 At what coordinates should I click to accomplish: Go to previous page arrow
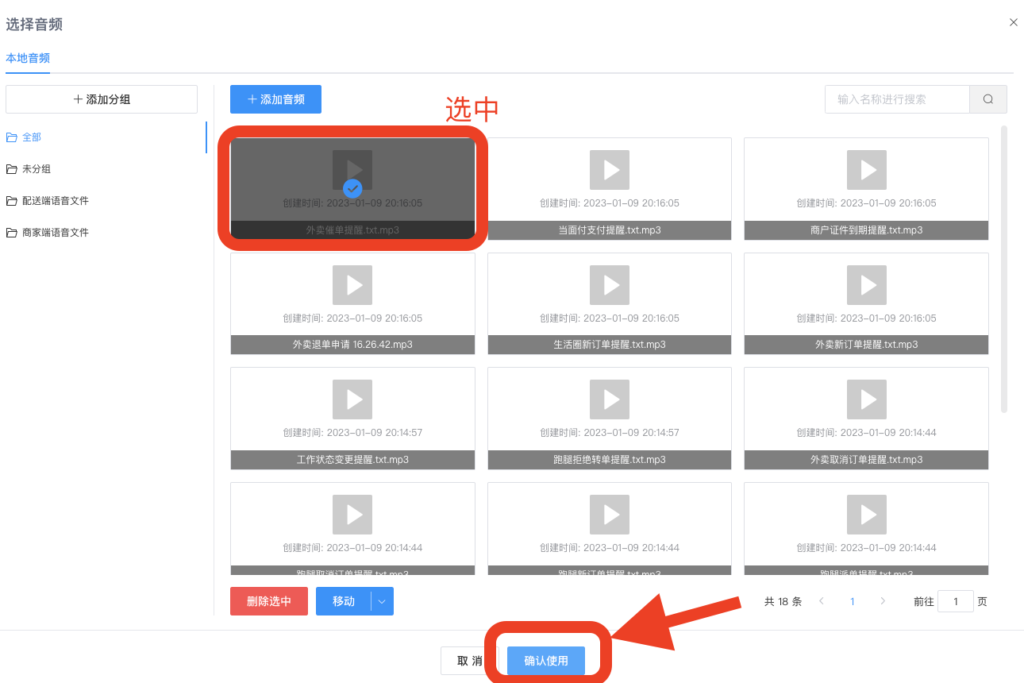[x=822, y=601]
